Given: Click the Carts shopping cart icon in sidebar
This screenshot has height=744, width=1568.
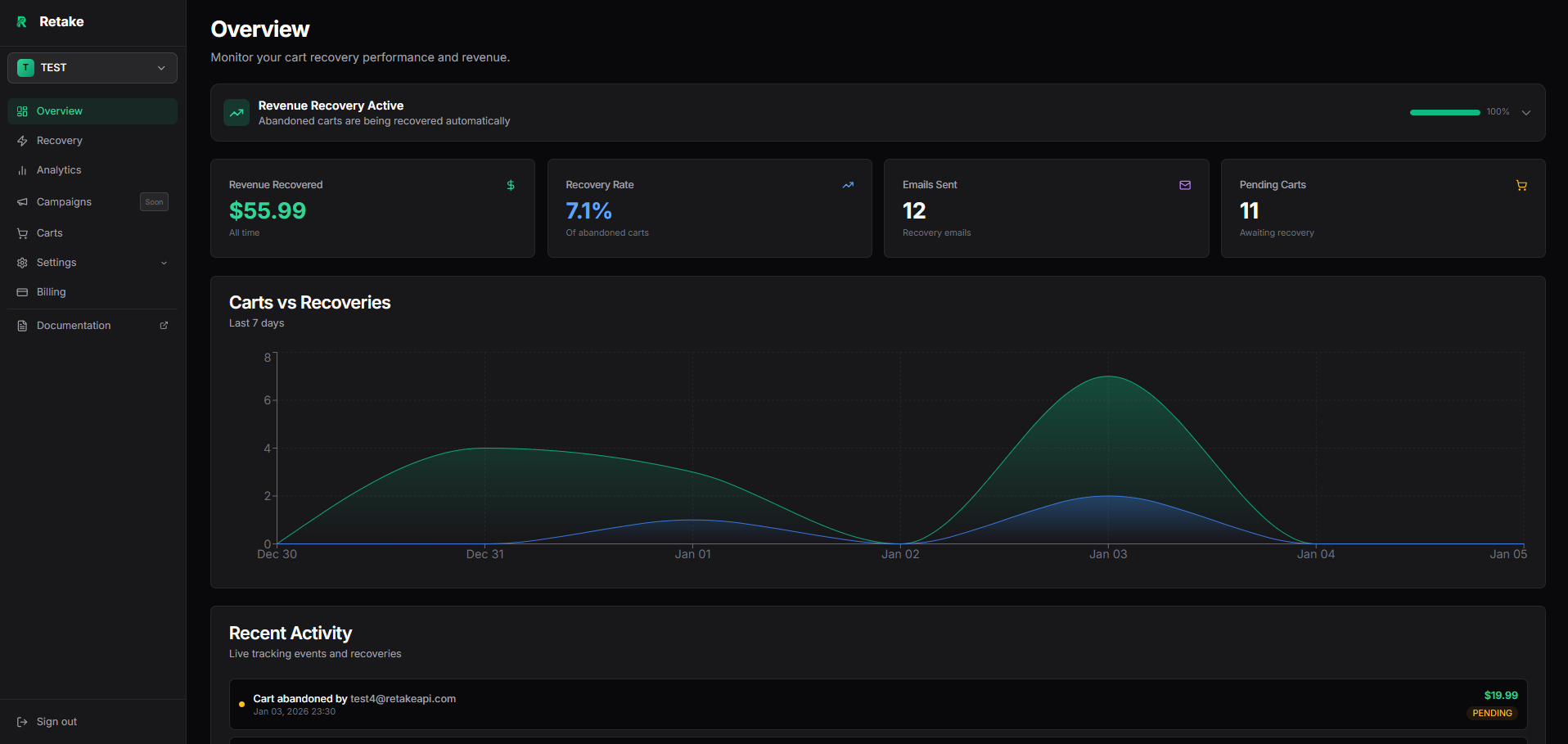Looking at the screenshot, I should pos(22,232).
